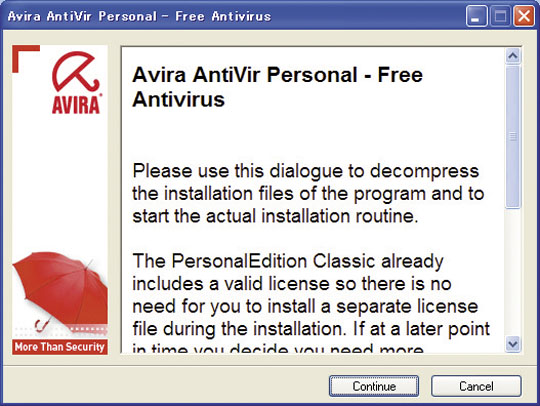Click the vertical scrollbar thumb

point(513,137)
